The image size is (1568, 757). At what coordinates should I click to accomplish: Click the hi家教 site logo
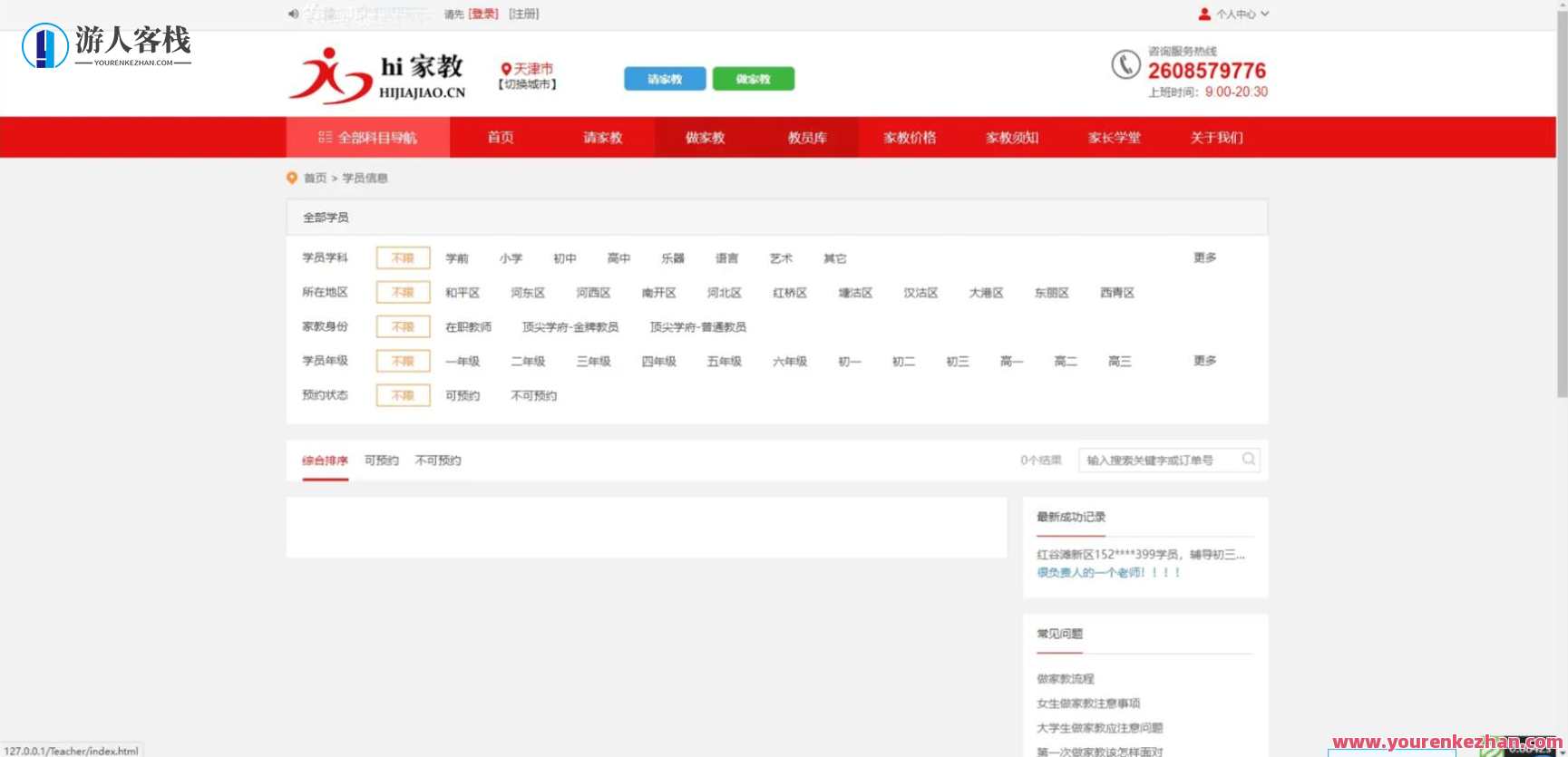pos(377,75)
